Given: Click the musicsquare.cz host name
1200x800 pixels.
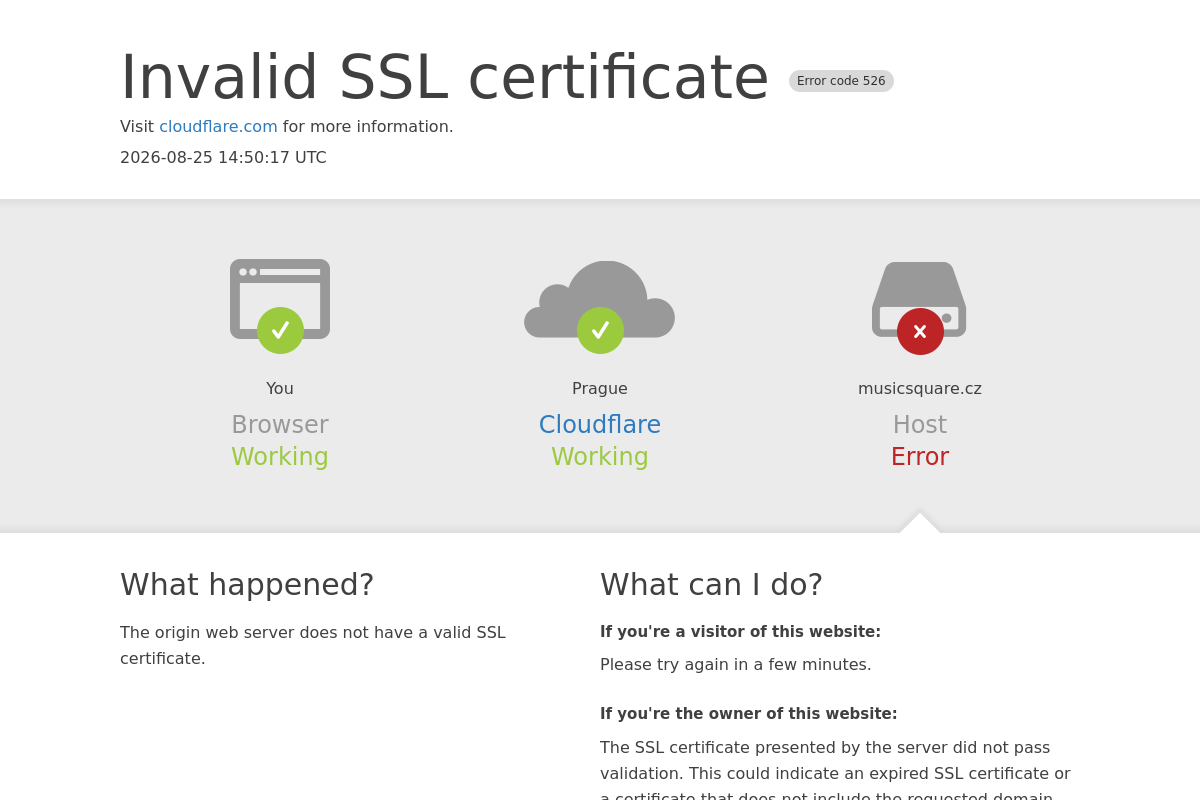Looking at the screenshot, I should tap(920, 389).
